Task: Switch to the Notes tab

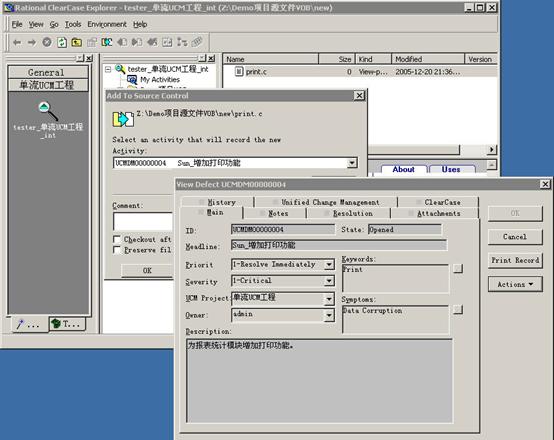Action: (275, 213)
